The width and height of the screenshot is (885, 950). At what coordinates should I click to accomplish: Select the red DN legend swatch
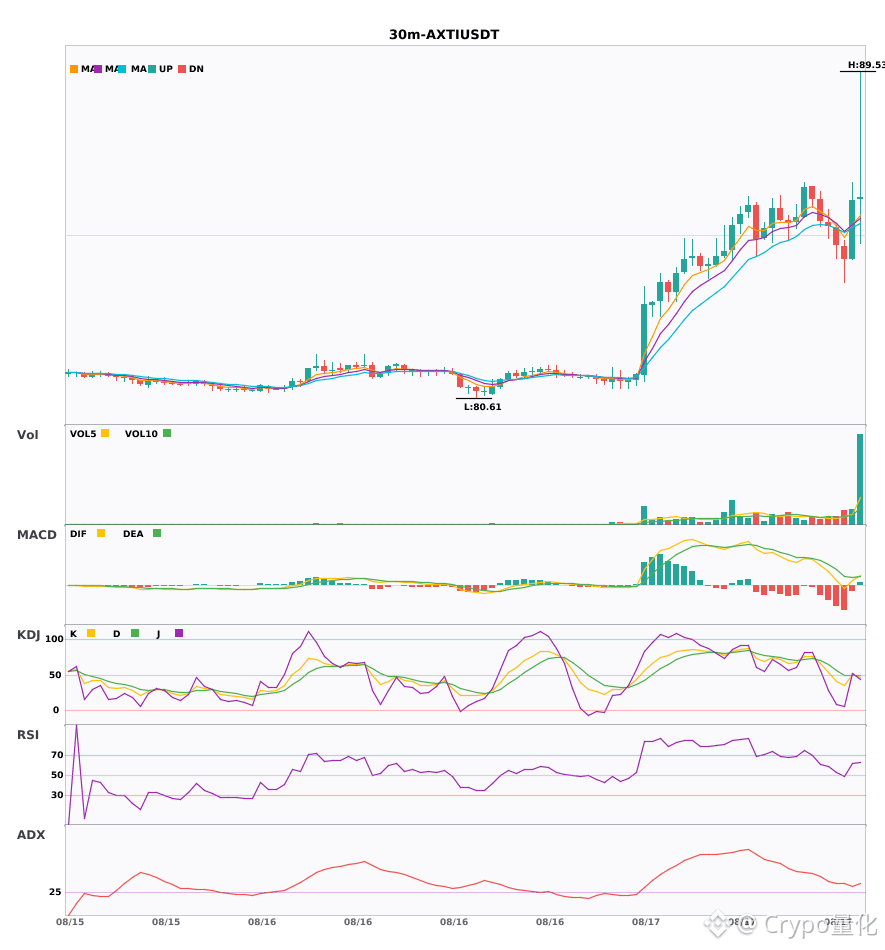pos(182,69)
